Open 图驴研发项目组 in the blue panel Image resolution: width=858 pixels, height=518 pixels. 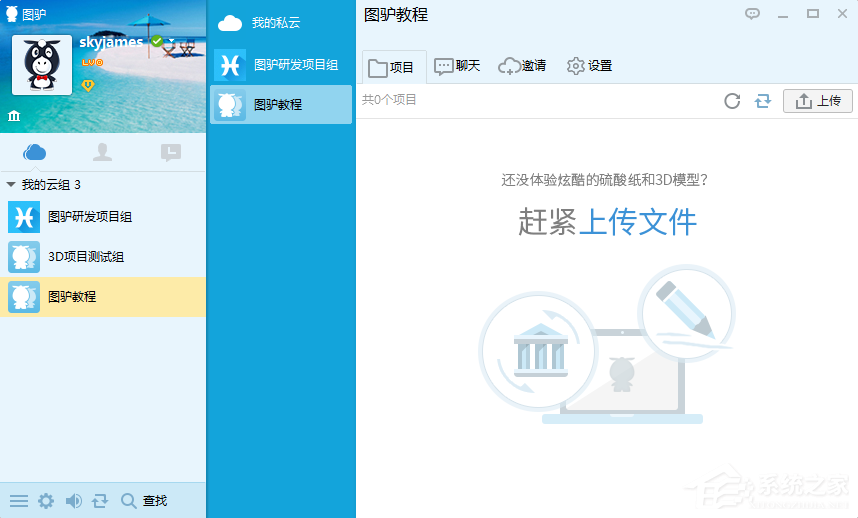pos(281,65)
